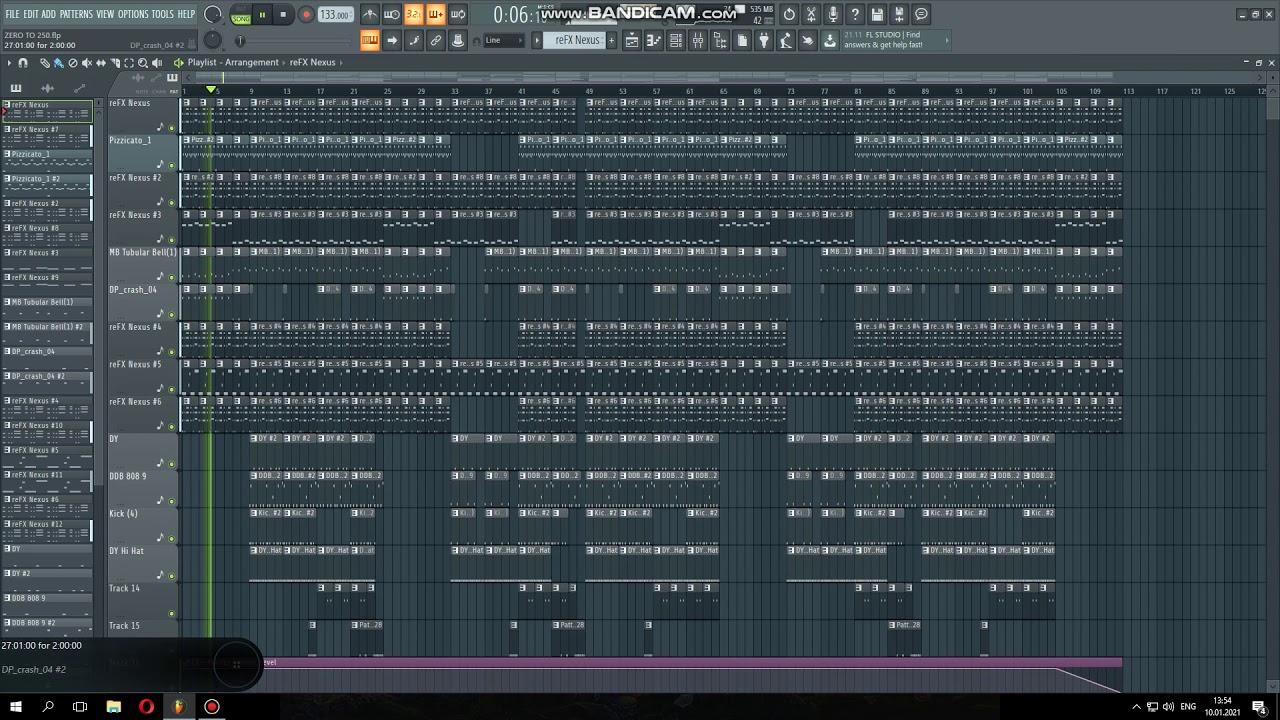Open the Mixer view

698,40
